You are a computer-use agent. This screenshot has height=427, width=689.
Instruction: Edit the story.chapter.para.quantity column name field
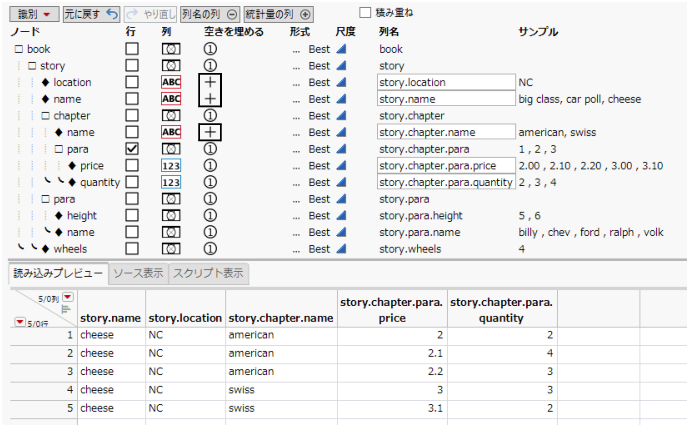pyautogui.click(x=446, y=182)
